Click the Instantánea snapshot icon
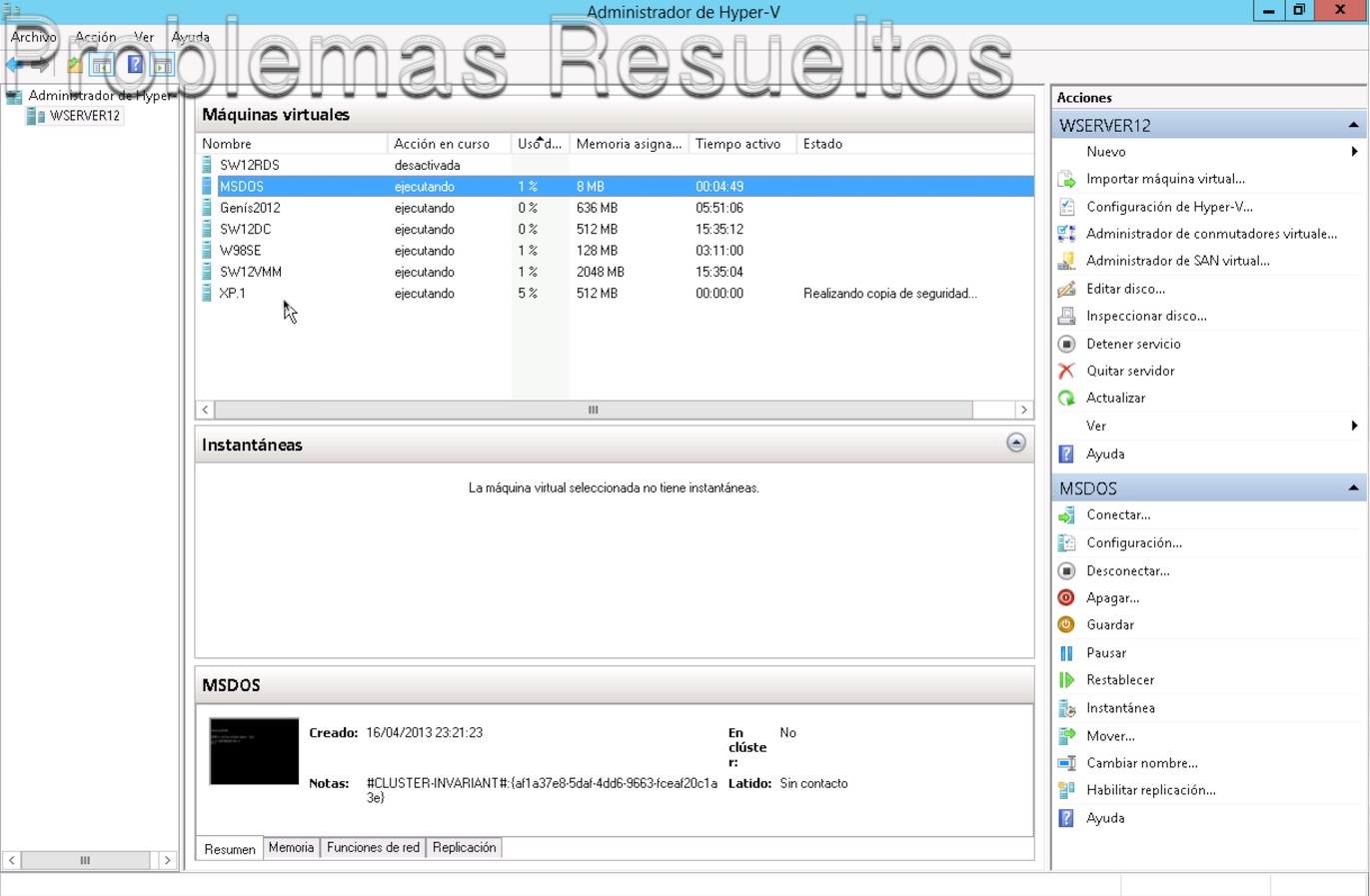1370x896 pixels. 1066,708
